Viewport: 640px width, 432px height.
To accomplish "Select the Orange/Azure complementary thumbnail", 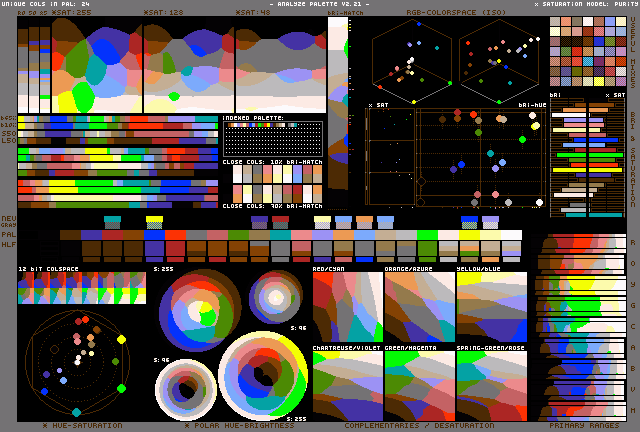I will [x=419, y=307].
